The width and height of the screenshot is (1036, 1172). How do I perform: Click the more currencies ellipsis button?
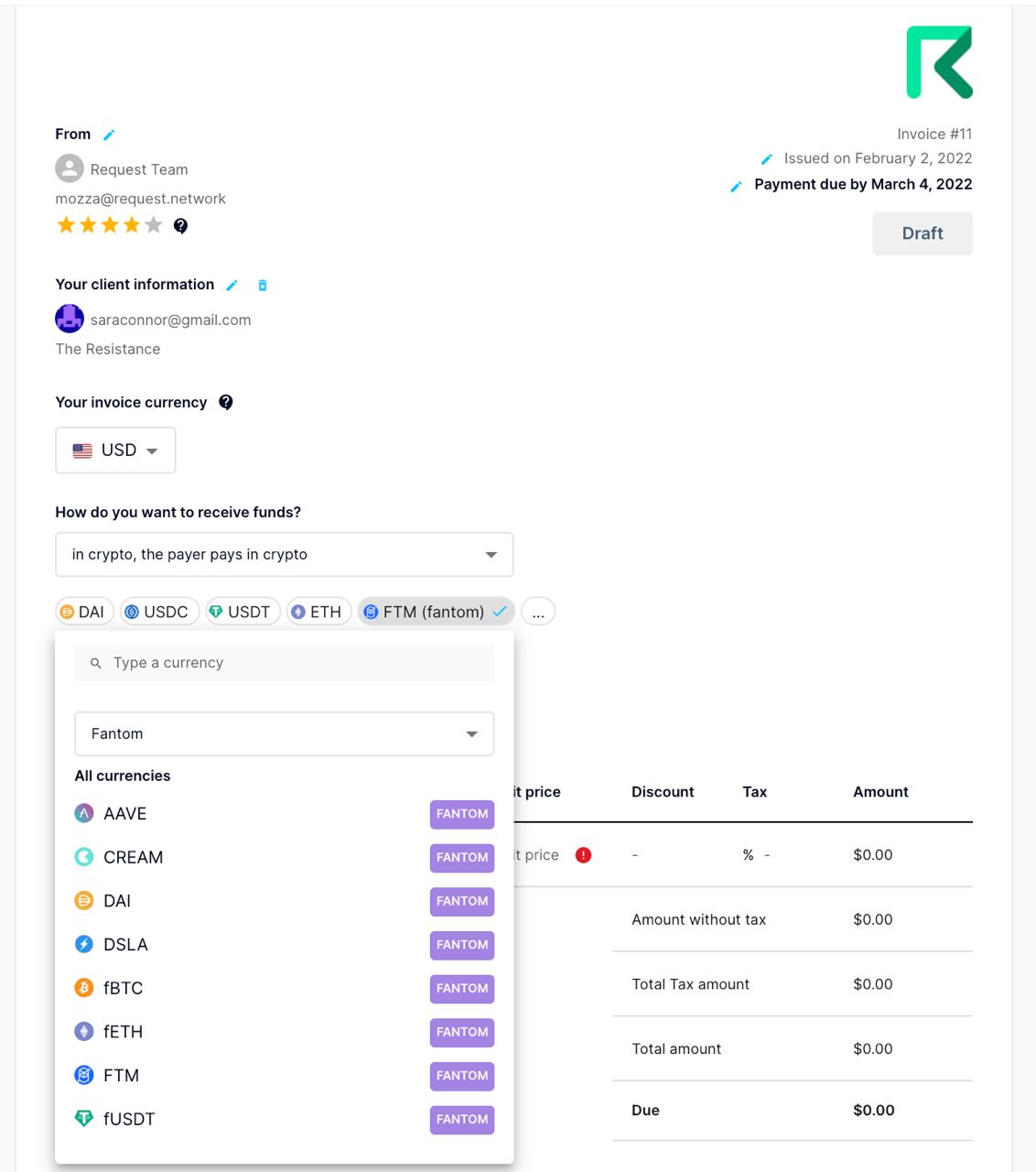(x=538, y=612)
